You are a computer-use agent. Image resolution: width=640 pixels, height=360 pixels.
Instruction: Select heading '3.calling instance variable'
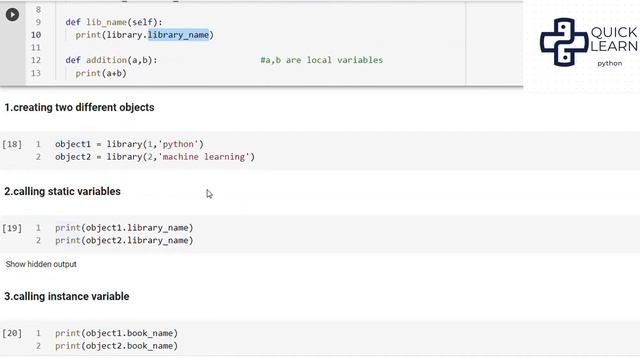67,296
